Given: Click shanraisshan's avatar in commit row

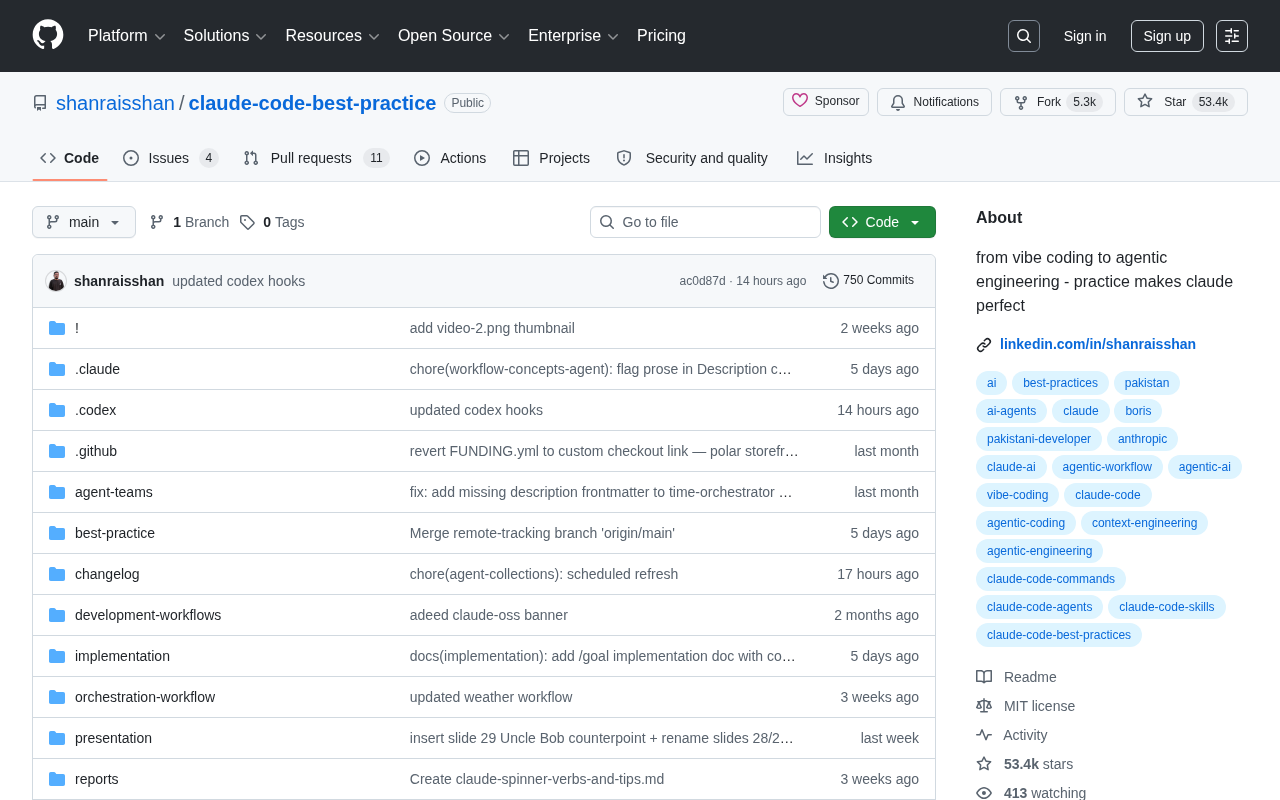Looking at the screenshot, I should point(56,281).
